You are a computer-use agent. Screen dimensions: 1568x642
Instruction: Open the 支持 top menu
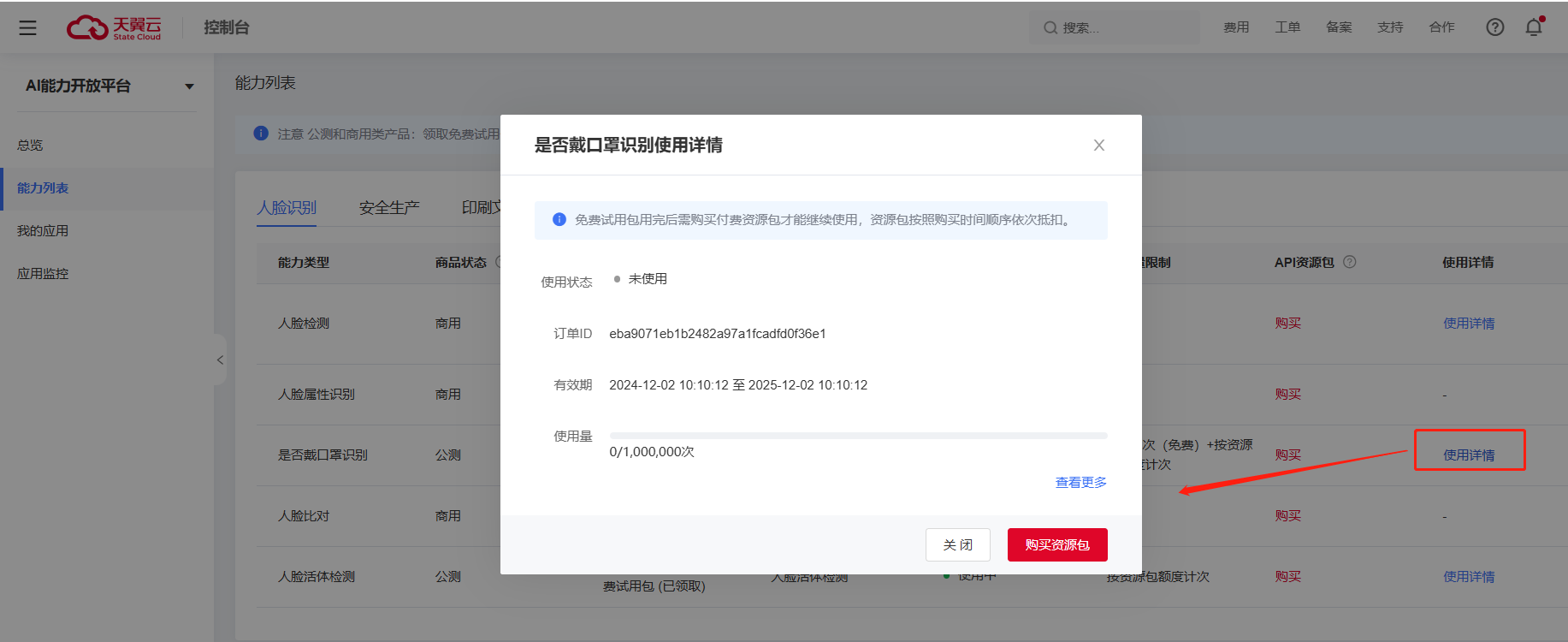pos(1390,27)
